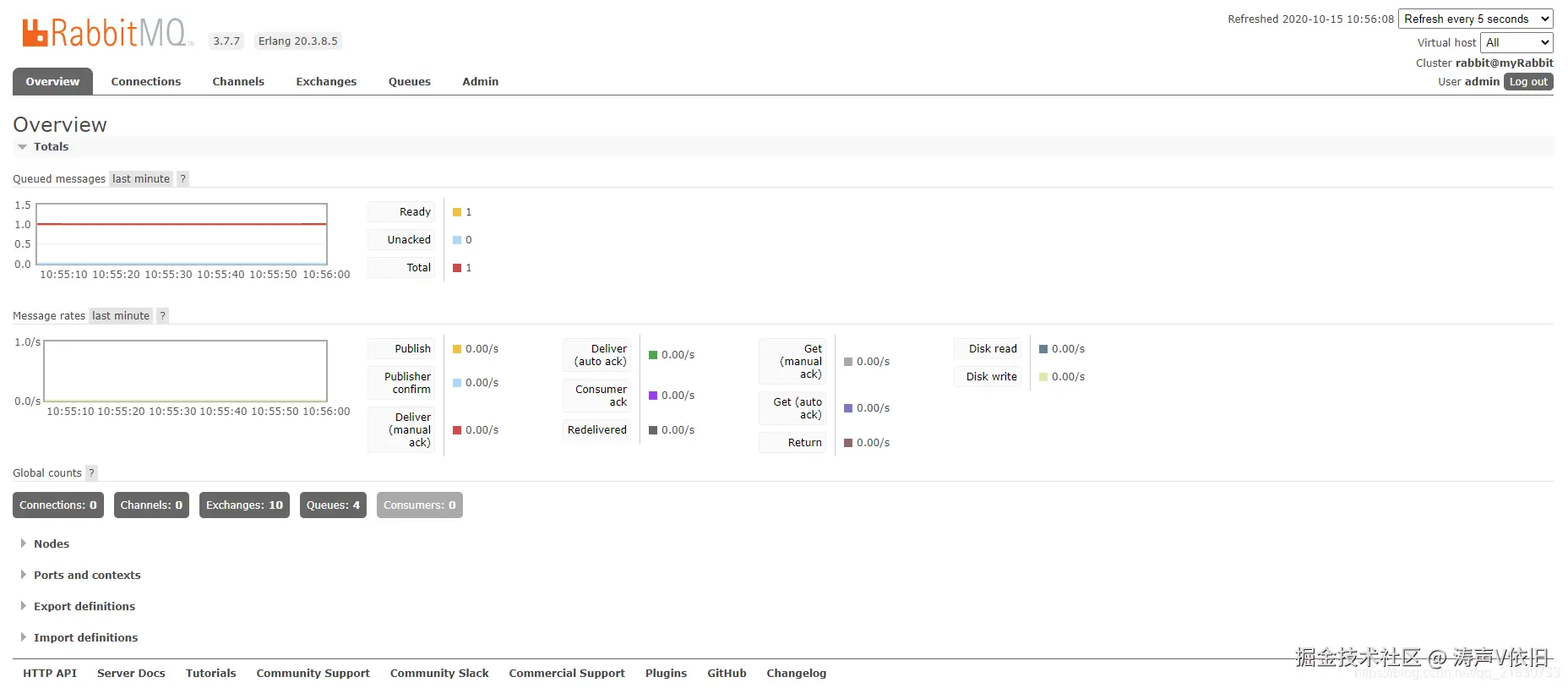Open help icon next to Queued messages
This screenshot has width=1568, height=688.
pos(182,178)
